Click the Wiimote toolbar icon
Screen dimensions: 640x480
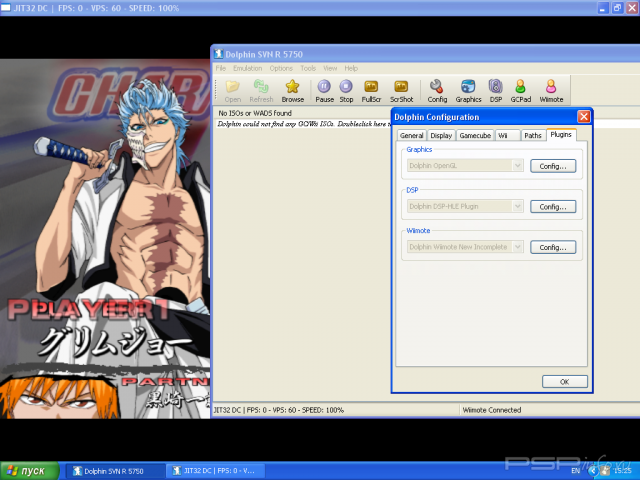(x=551, y=87)
